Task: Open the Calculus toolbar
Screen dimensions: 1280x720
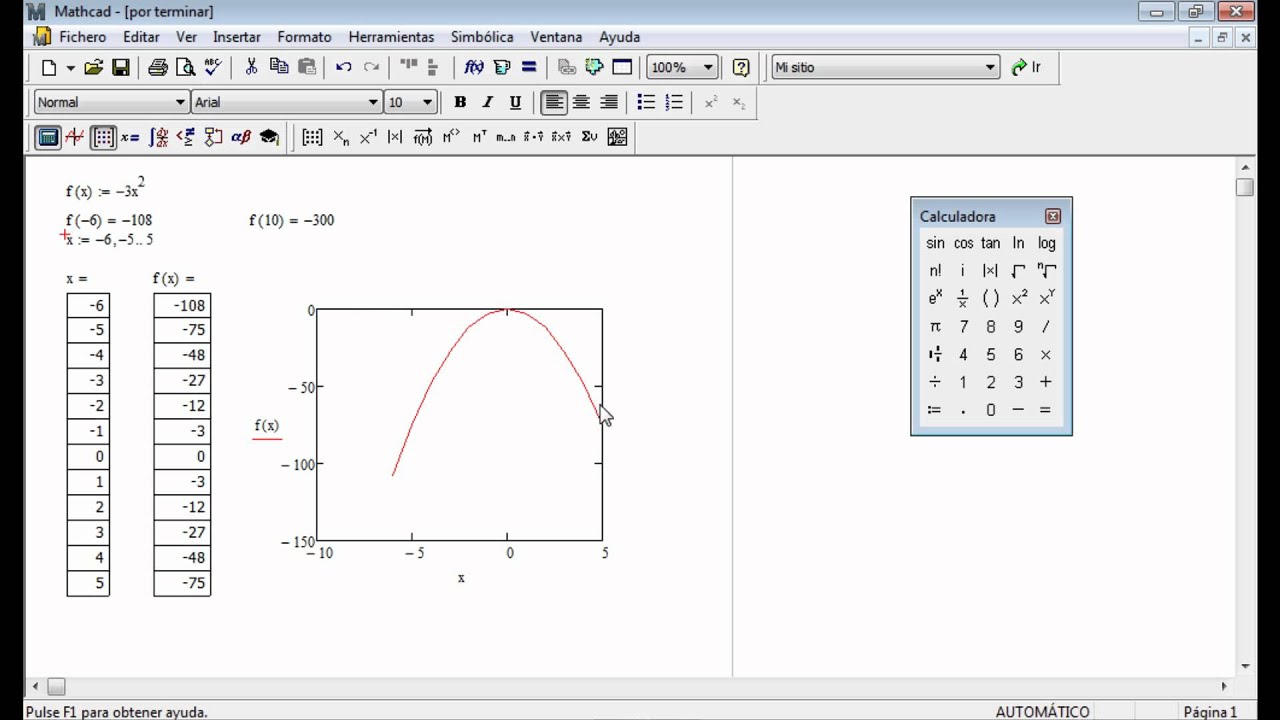Action: pyautogui.click(x=158, y=137)
